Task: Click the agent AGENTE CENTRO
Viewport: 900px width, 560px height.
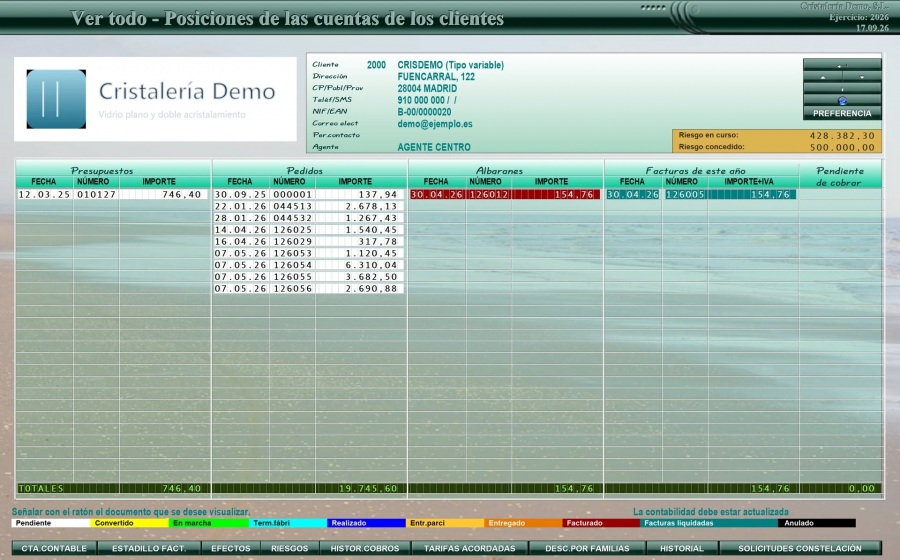Action: click(x=434, y=147)
